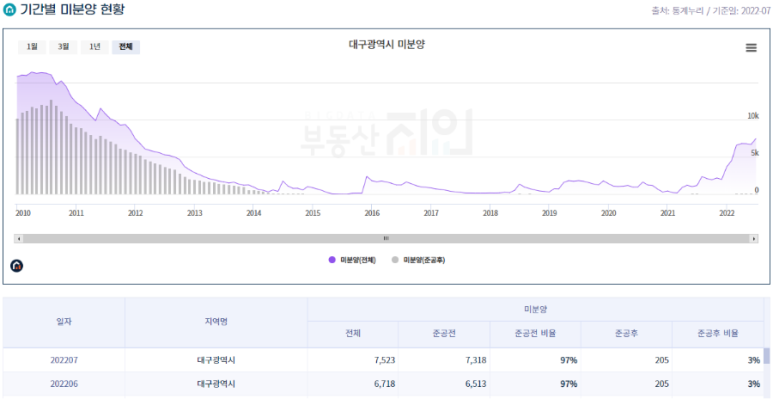The height and width of the screenshot is (399, 773).
Task: Open the chart hamburger menu
Action: pos(751,48)
